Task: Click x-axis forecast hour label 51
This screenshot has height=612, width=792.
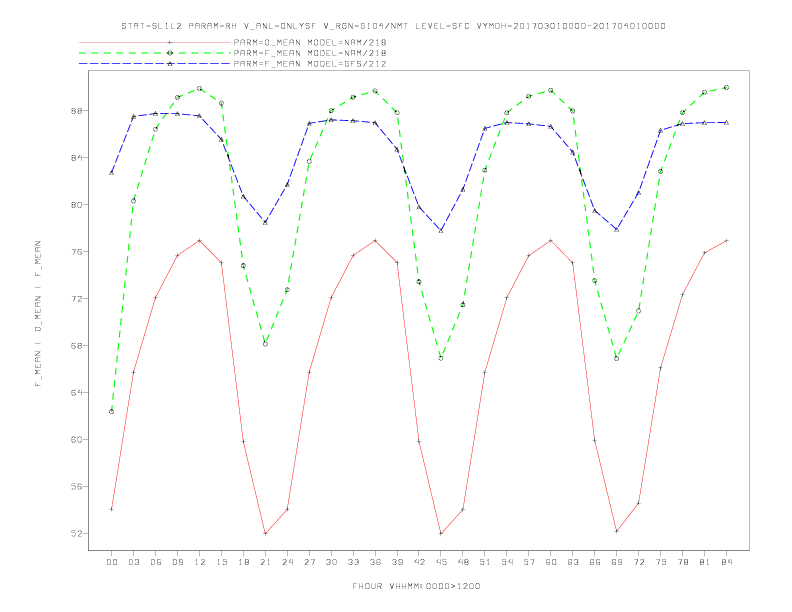Action: [485, 562]
